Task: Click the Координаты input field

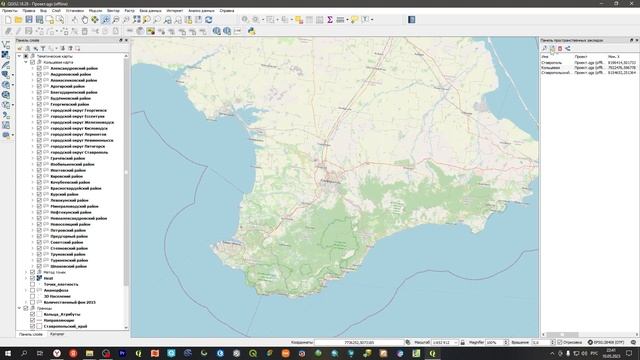Action: point(359,342)
